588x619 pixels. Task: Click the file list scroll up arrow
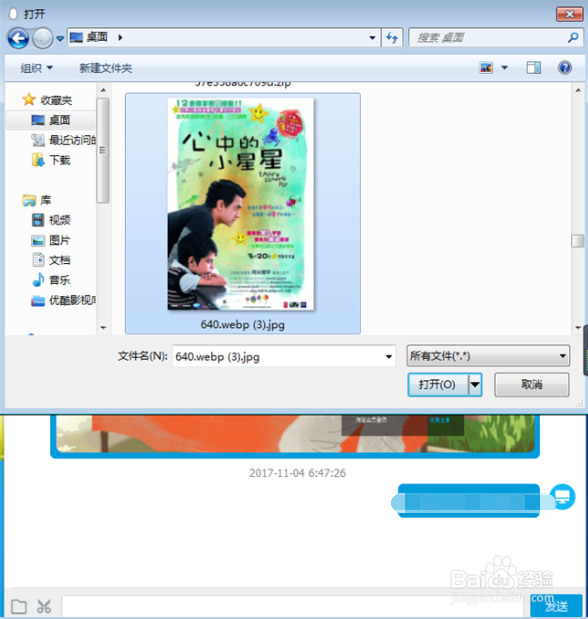click(578, 90)
